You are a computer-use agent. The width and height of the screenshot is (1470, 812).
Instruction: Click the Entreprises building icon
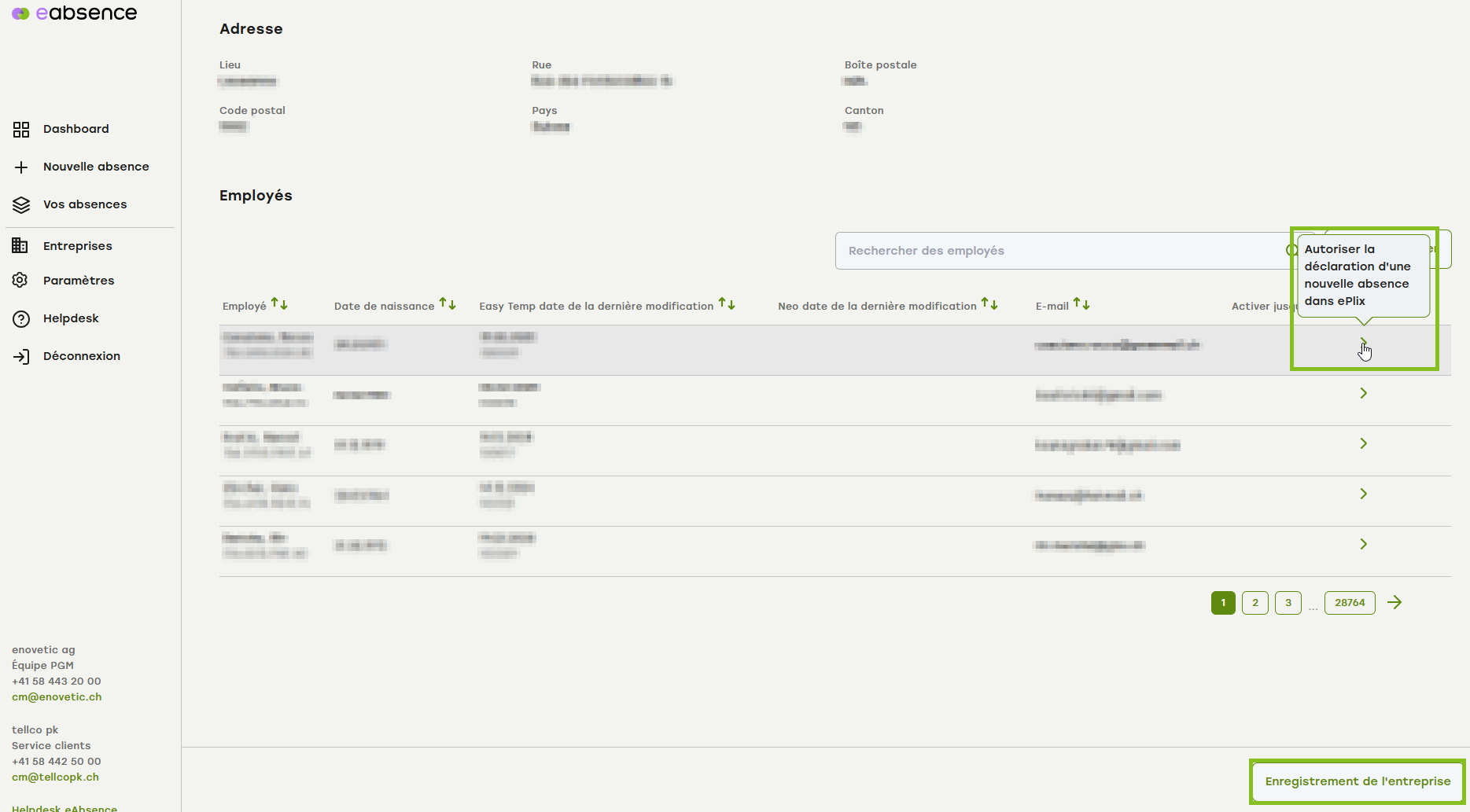click(20, 246)
